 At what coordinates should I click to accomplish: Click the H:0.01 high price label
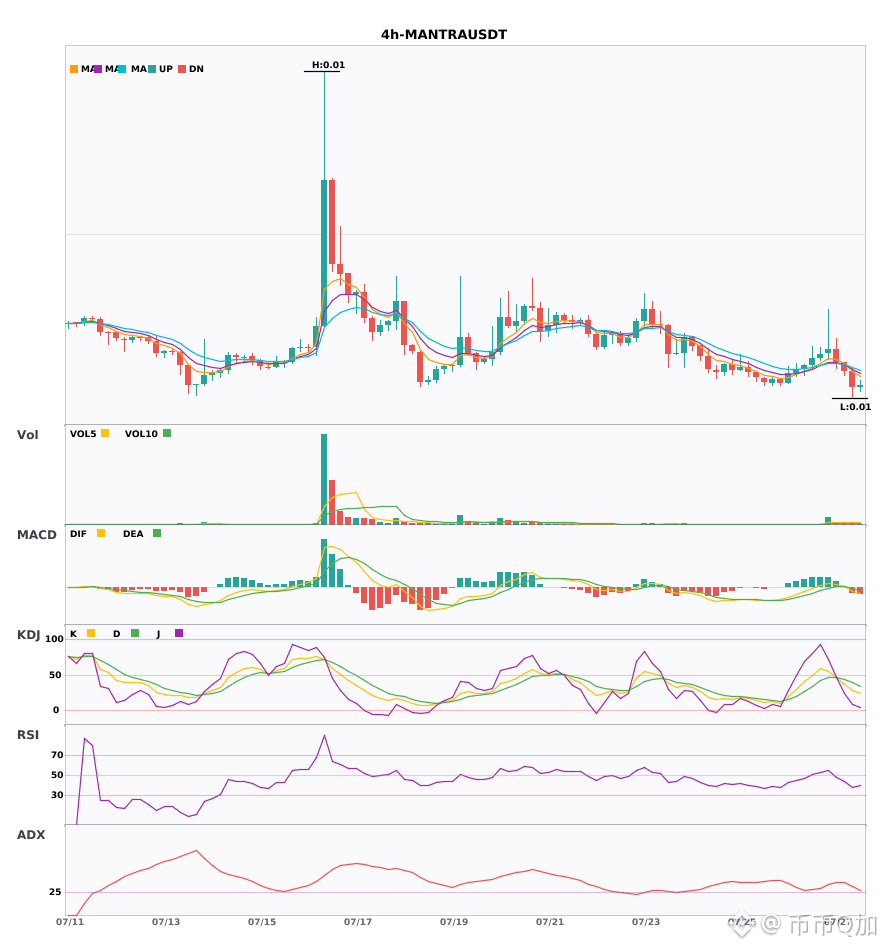328,65
